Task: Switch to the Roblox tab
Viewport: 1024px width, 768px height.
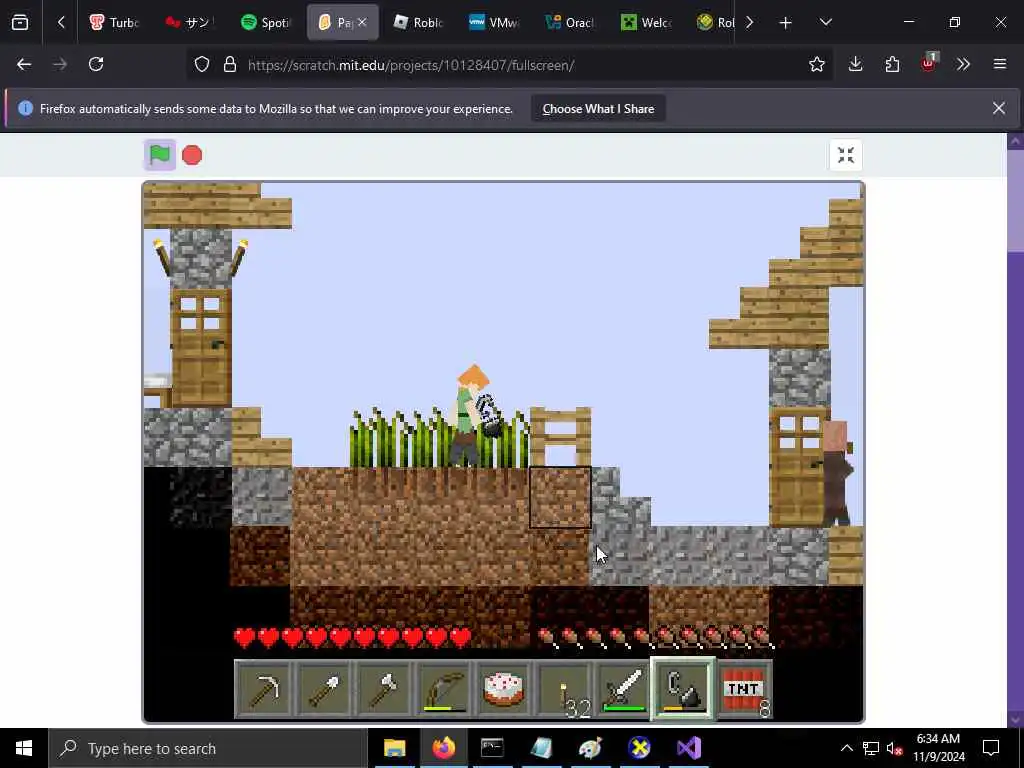Action: click(x=419, y=22)
